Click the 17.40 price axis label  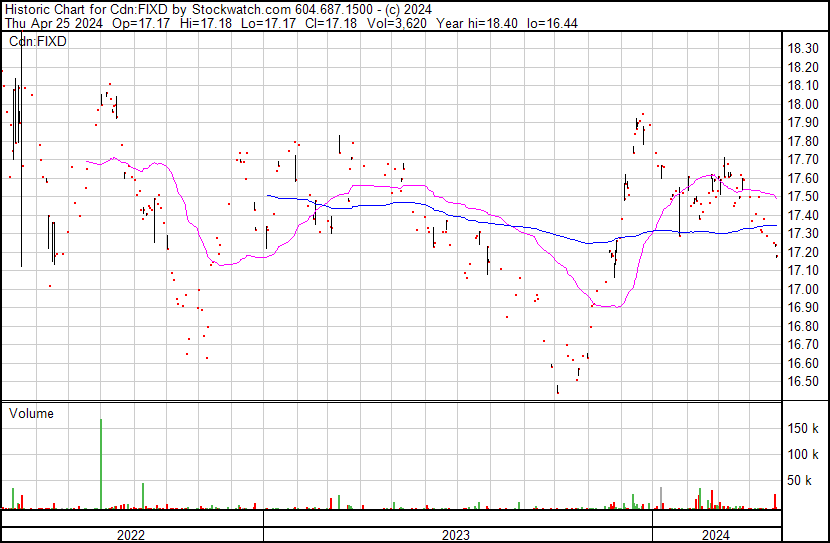click(x=803, y=215)
